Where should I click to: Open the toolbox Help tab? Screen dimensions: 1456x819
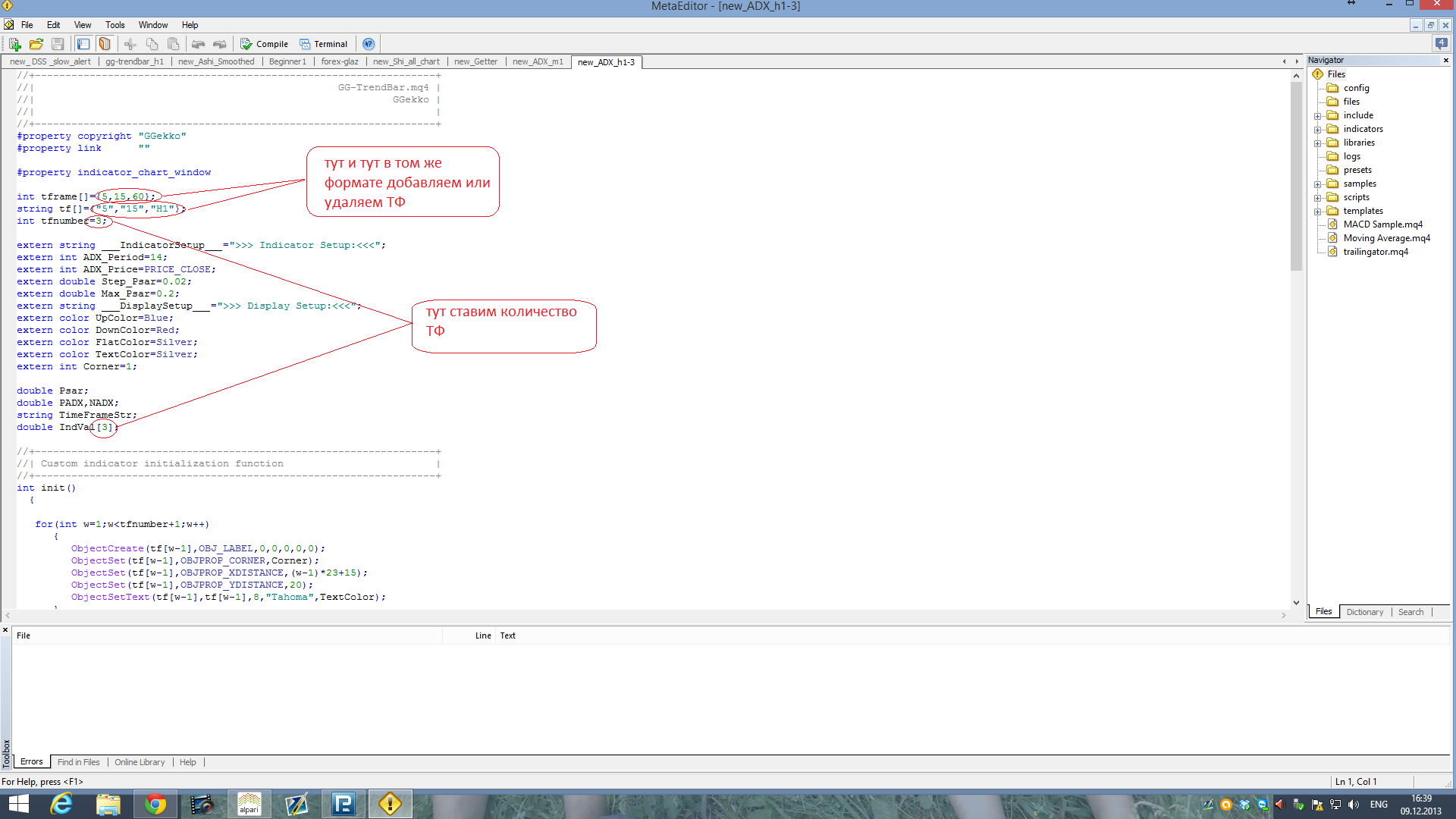(187, 762)
